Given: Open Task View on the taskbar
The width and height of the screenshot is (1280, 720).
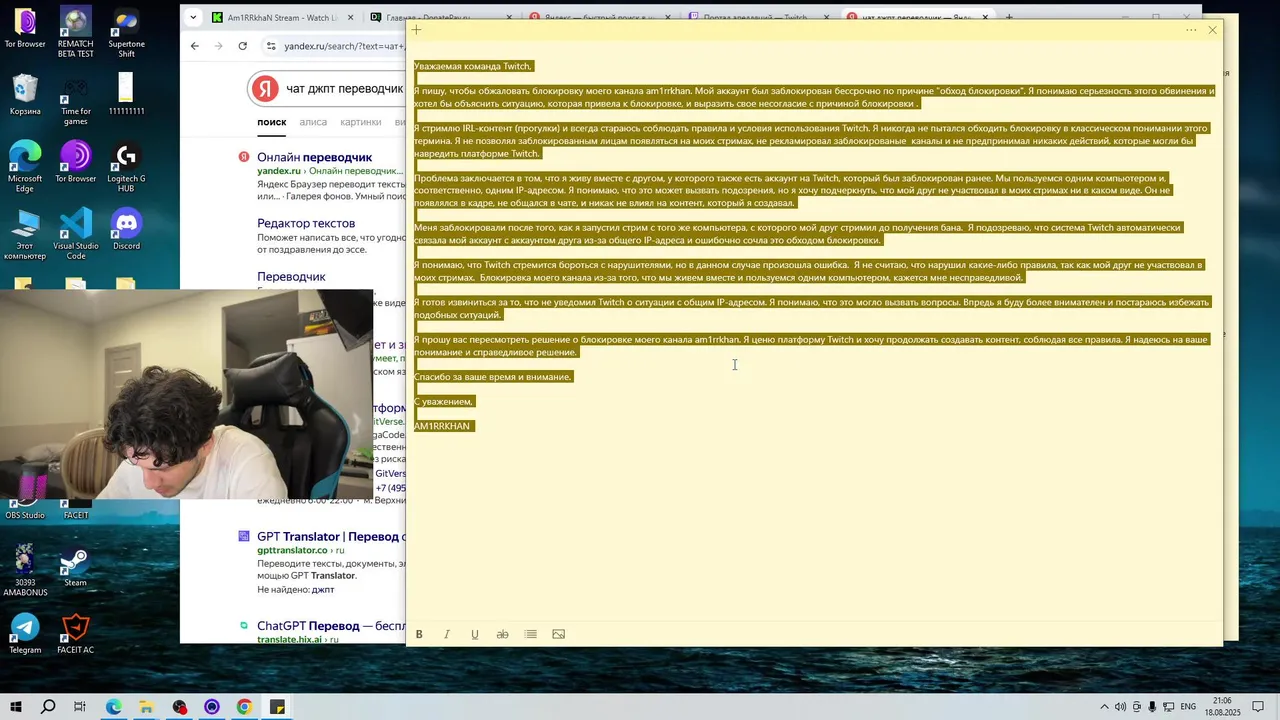Looking at the screenshot, I should click(x=80, y=707).
